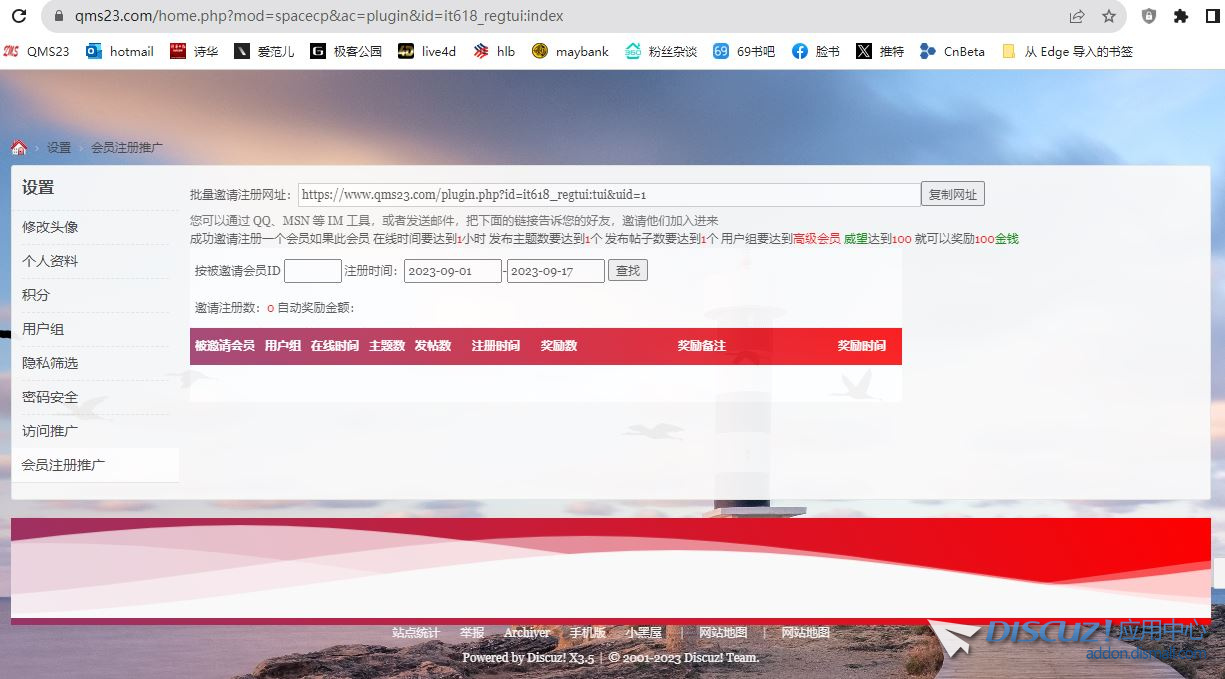Open the 从 Edge 导入的书签 folder
Image resolution: width=1225 pixels, height=679 pixels.
tap(1067, 51)
